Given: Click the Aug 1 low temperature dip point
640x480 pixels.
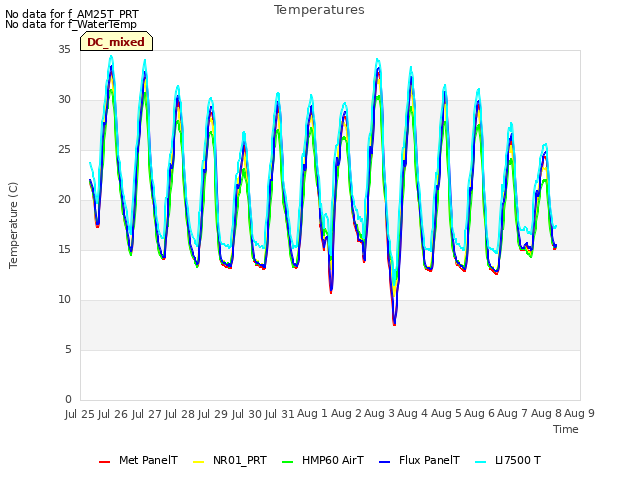Looking at the screenshot, I should pos(331,291).
